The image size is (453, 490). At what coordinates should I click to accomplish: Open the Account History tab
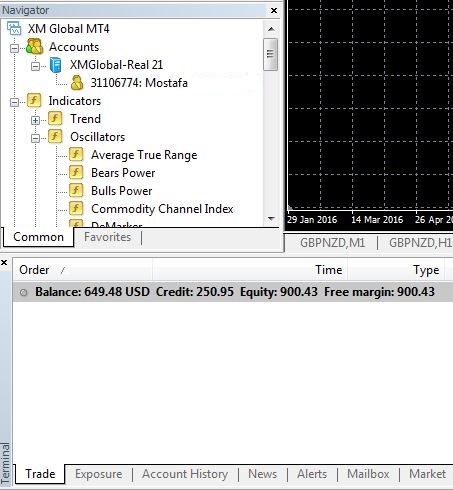tap(185, 474)
